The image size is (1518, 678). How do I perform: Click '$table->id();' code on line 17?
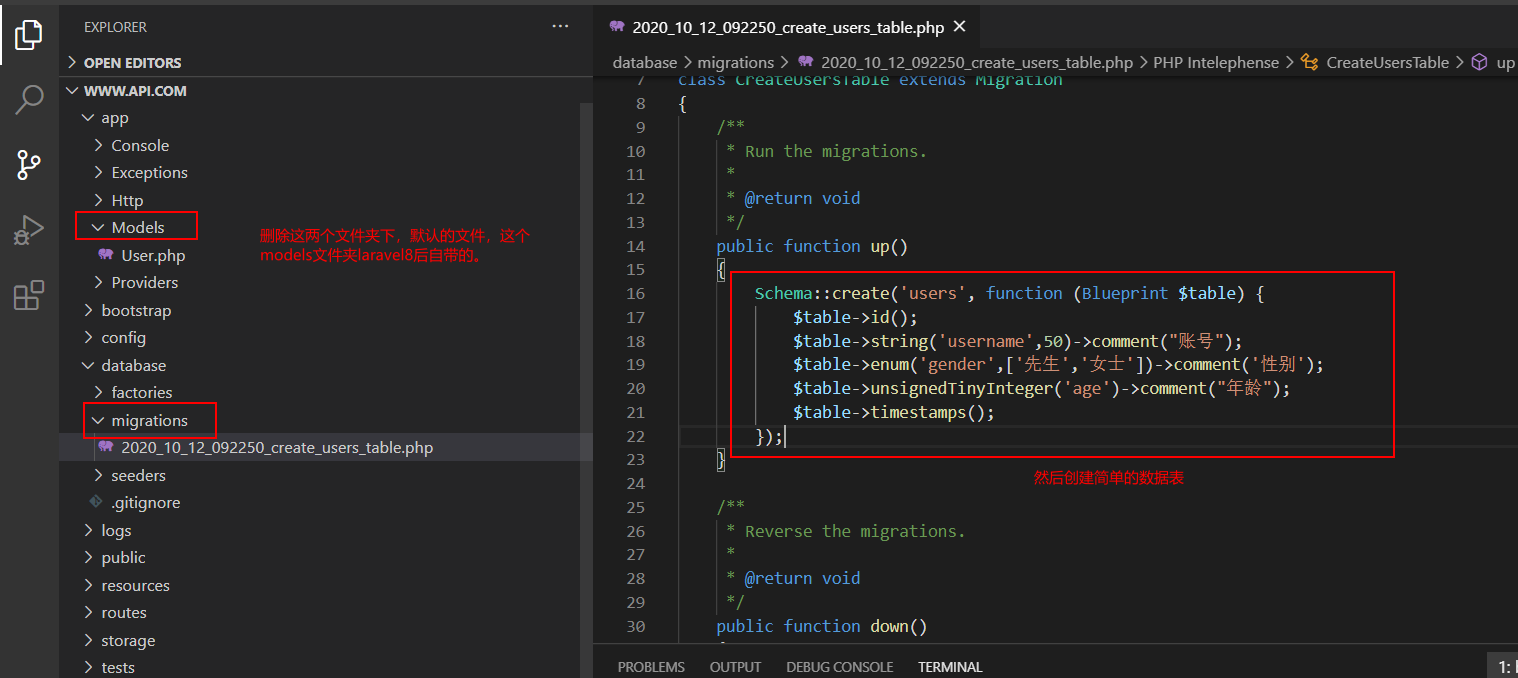tap(855, 317)
